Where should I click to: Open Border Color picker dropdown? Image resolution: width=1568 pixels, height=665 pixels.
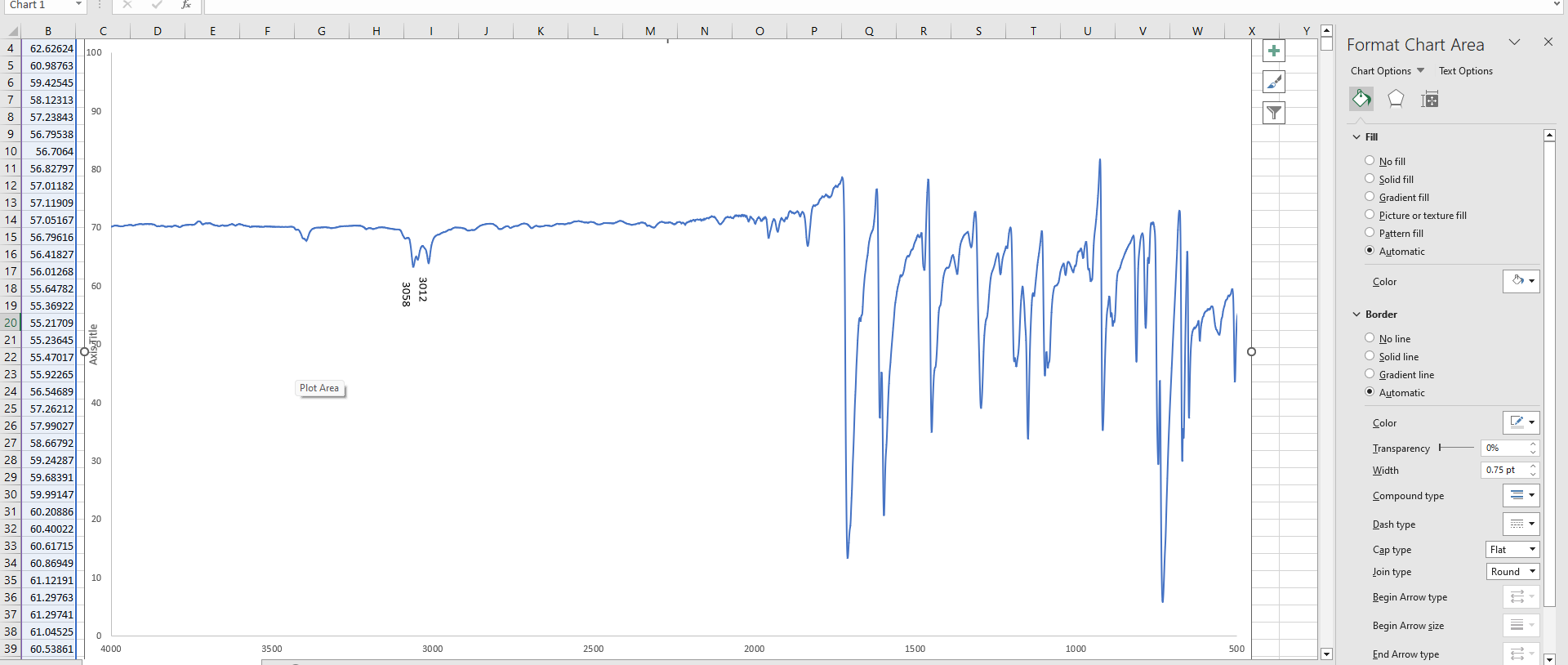pyautogui.click(x=1521, y=422)
